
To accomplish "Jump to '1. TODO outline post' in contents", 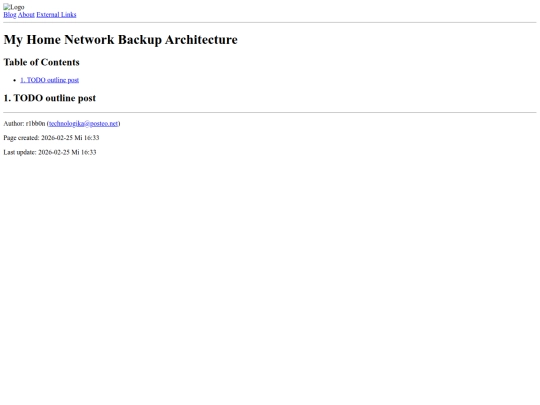I will (50, 80).
